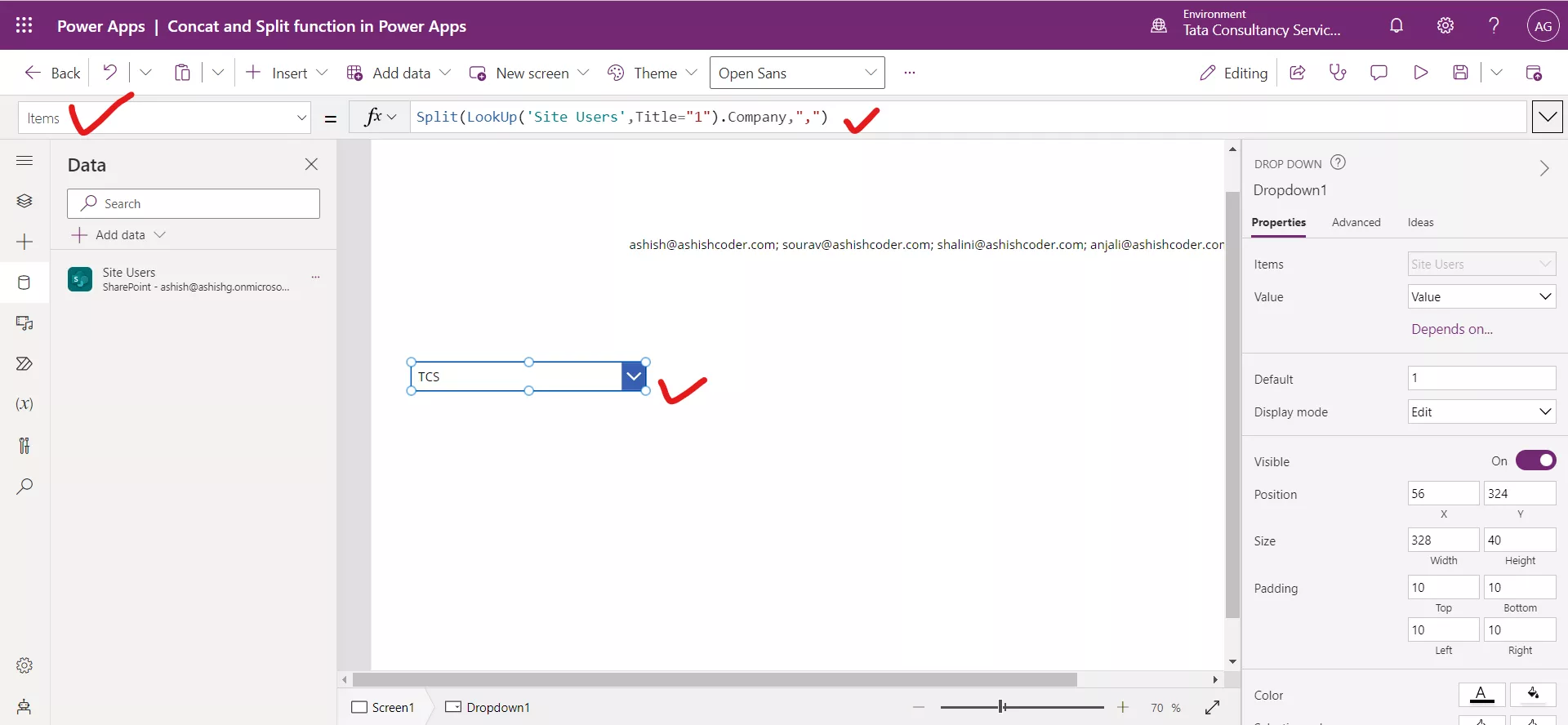Viewport: 1568px width, 725px height.
Task: Open toolbar overflow ellipsis
Action: click(909, 73)
